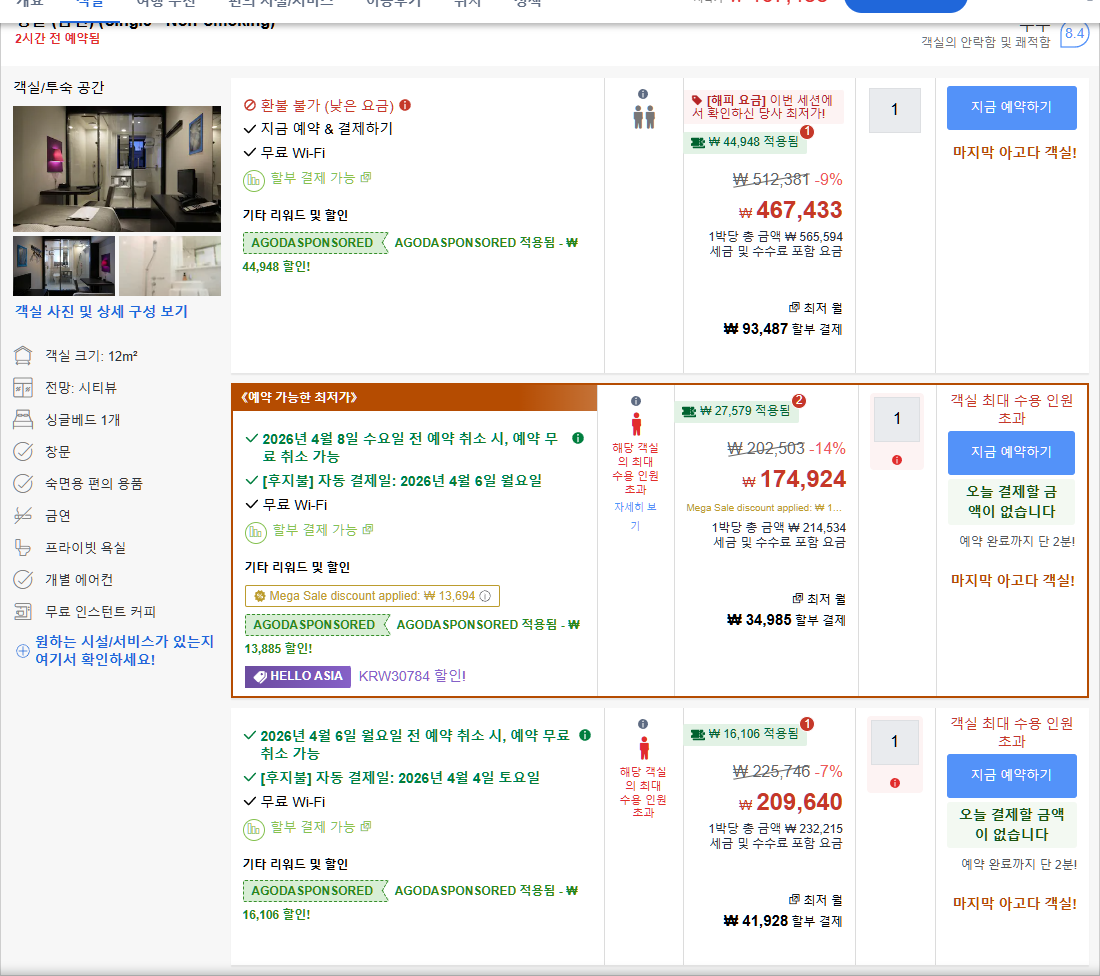Open the room quantity dropdown for the ₩467,433 offer
The width and height of the screenshot is (1100, 976).
click(894, 110)
